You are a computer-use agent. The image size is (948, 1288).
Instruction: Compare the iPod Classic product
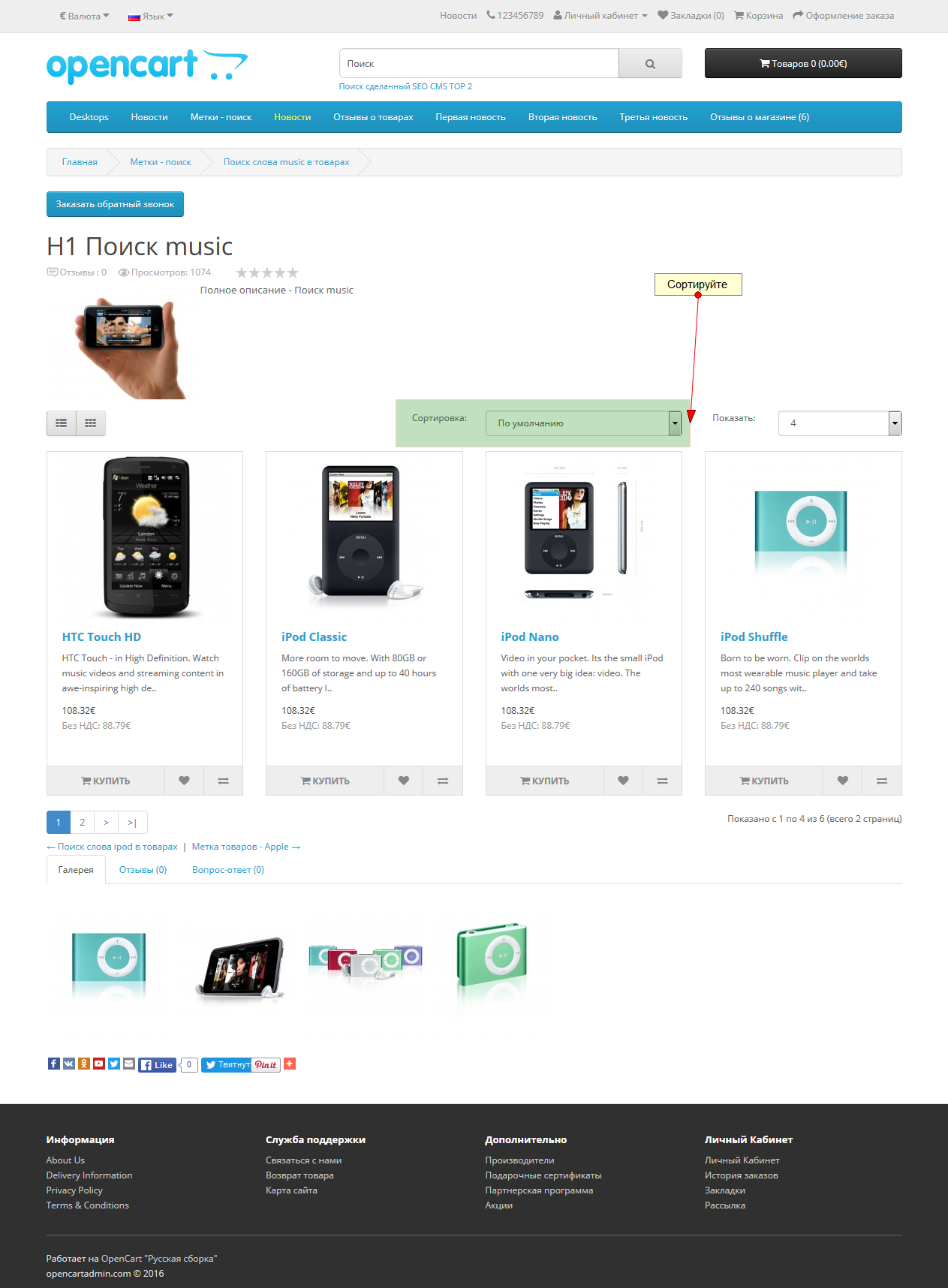pos(443,781)
